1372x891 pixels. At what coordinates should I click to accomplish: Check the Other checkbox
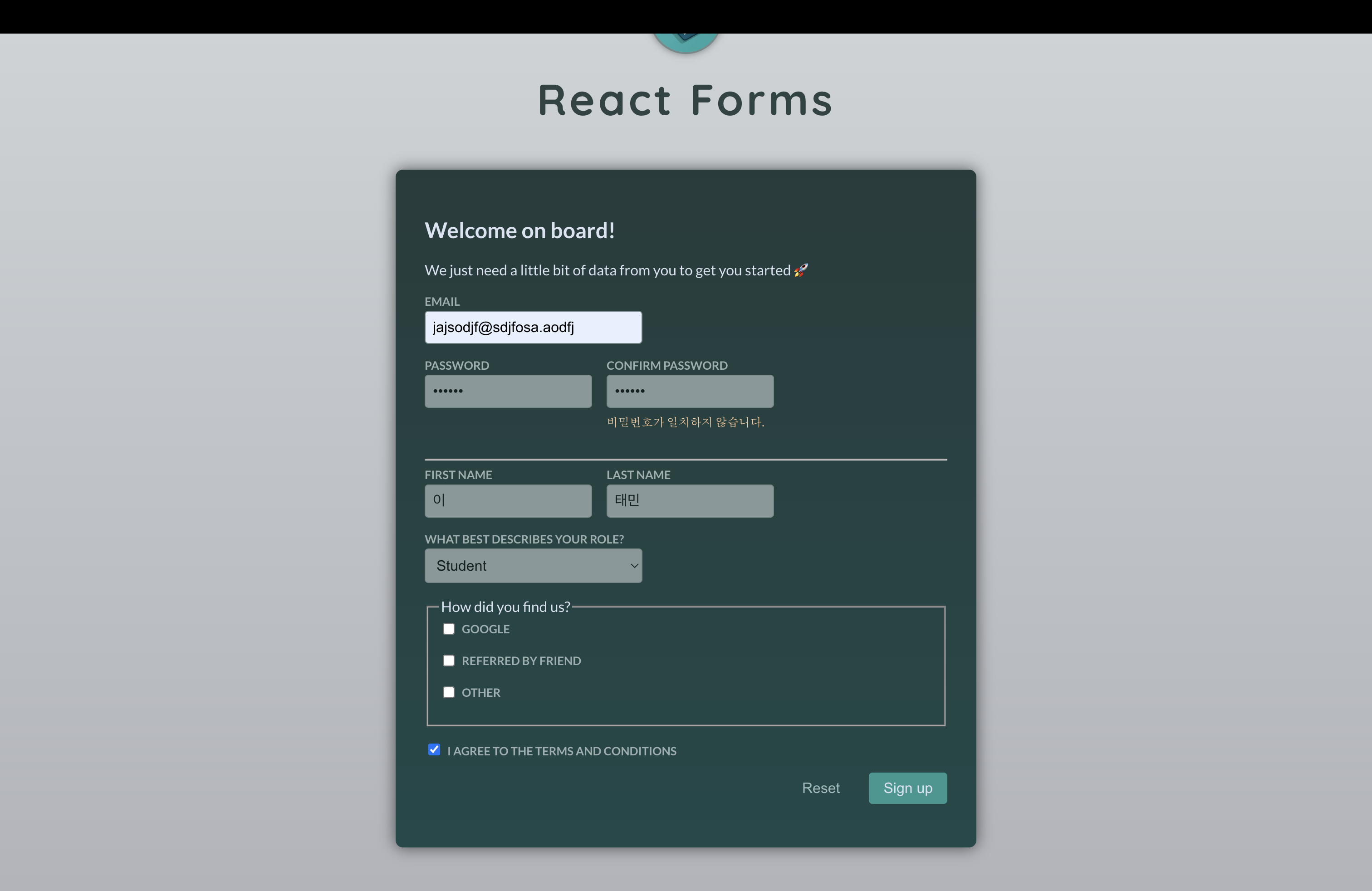pos(449,692)
